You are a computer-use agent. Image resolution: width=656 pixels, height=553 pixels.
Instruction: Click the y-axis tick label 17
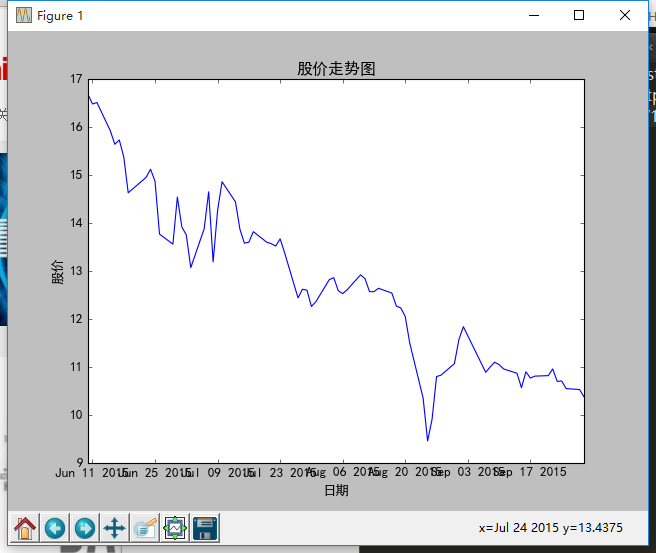76,79
